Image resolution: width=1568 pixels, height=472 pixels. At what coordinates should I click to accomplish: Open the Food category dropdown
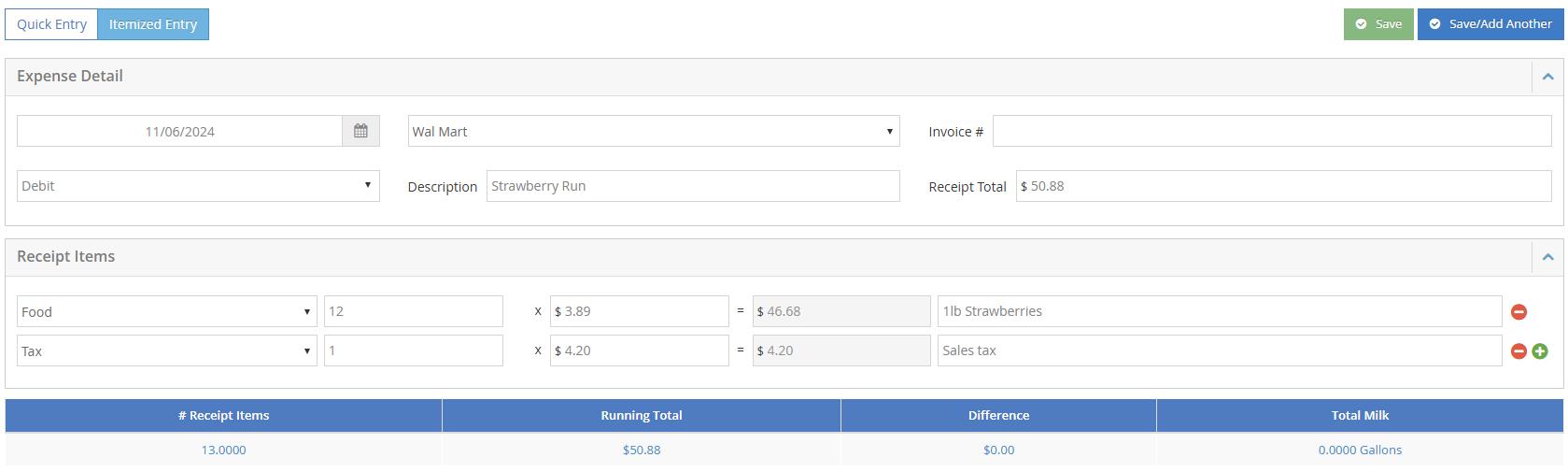tap(167, 312)
